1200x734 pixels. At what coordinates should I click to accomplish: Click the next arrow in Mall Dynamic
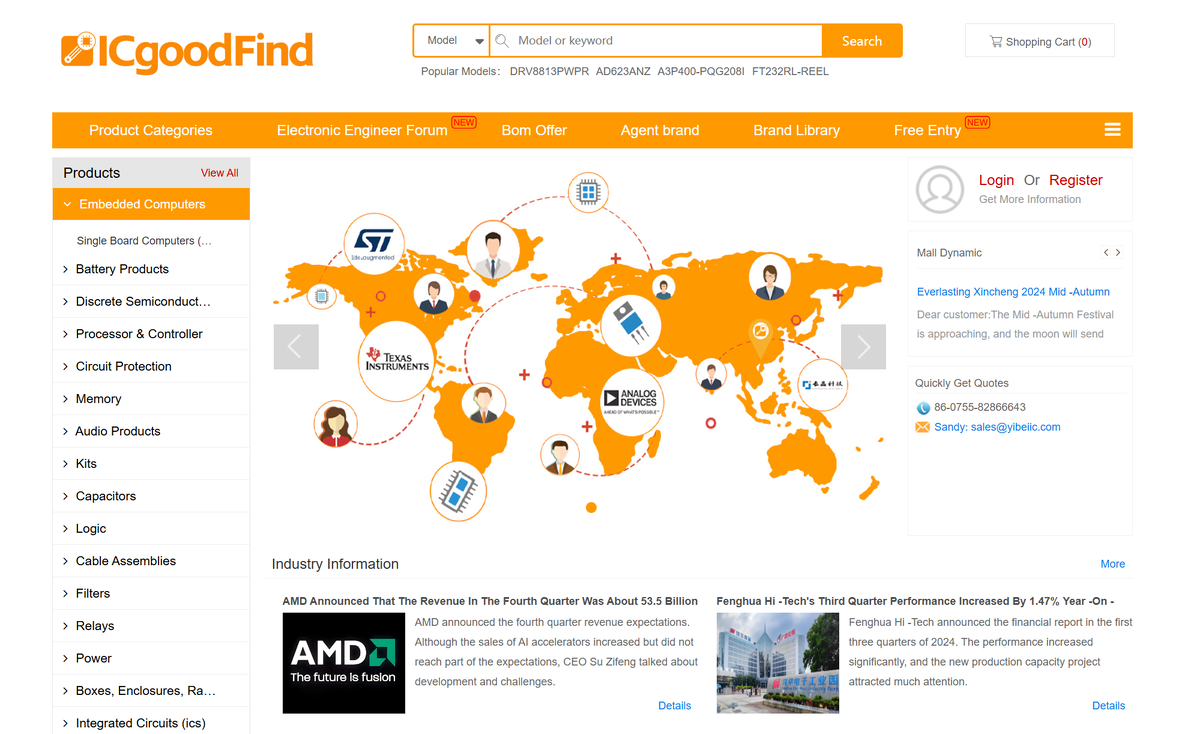click(1118, 253)
